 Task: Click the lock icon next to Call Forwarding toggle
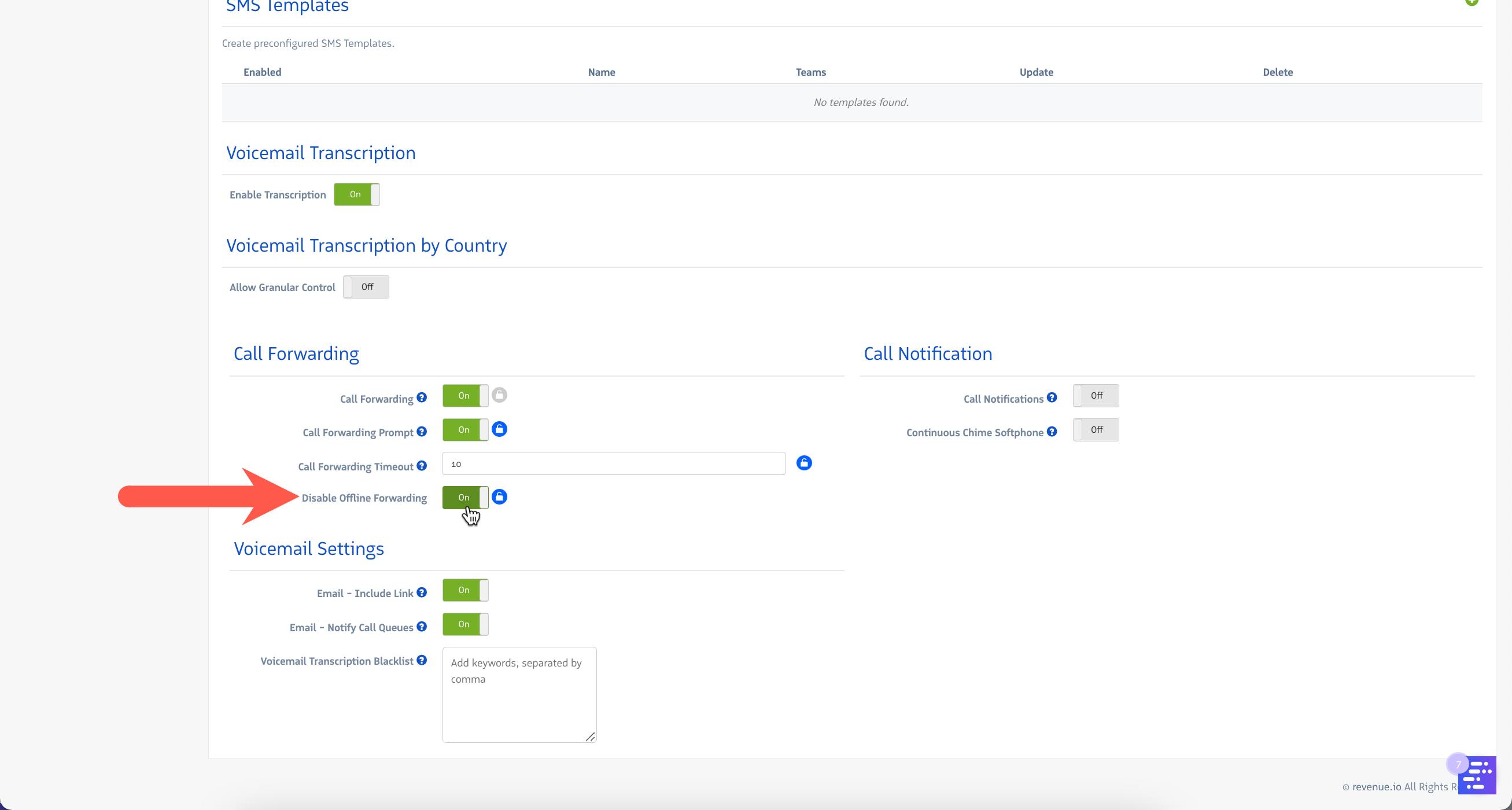pos(499,395)
